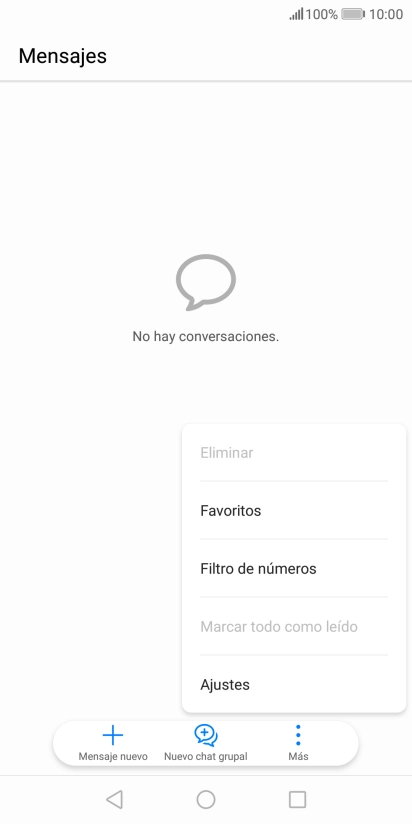The height and width of the screenshot is (824, 412).
Task: Tap the plus icon for Mensaje nuevo
Action: pos(112,735)
